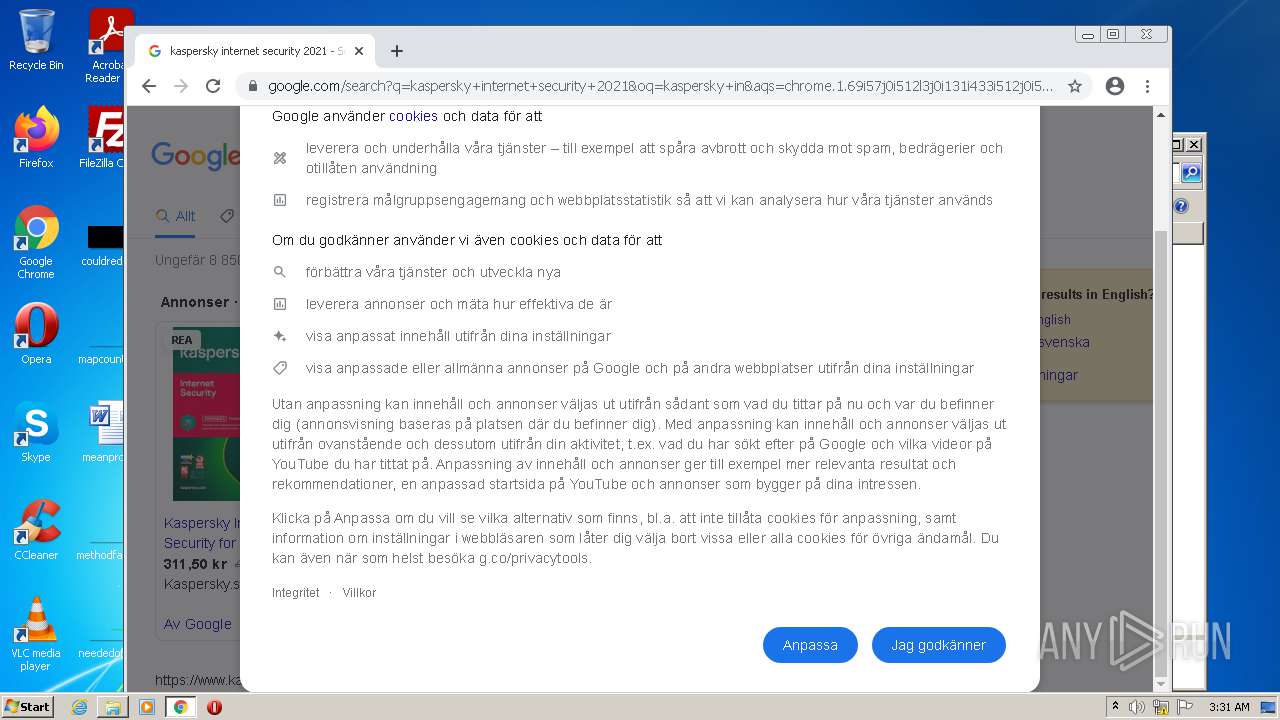Image resolution: width=1280 pixels, height=720 pixels.
Task: Open Windows Explorer folder in taskbar
Action: [x=113, y=707]
